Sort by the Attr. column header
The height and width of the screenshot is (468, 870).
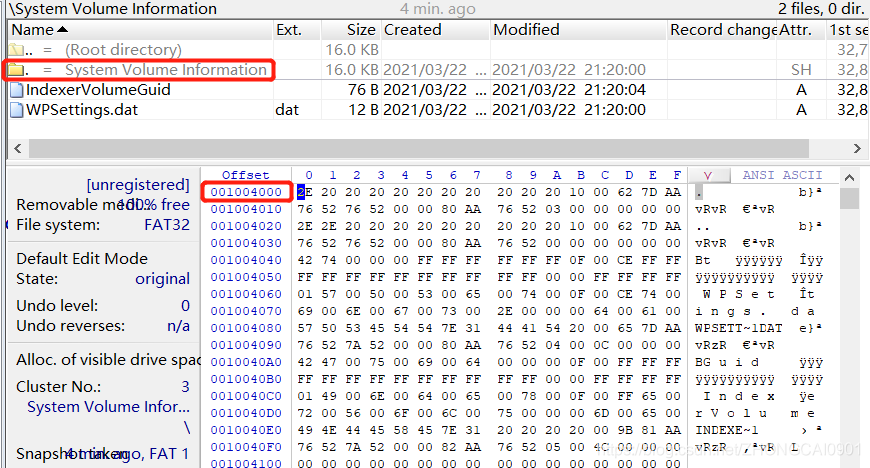tap(801, 30)
